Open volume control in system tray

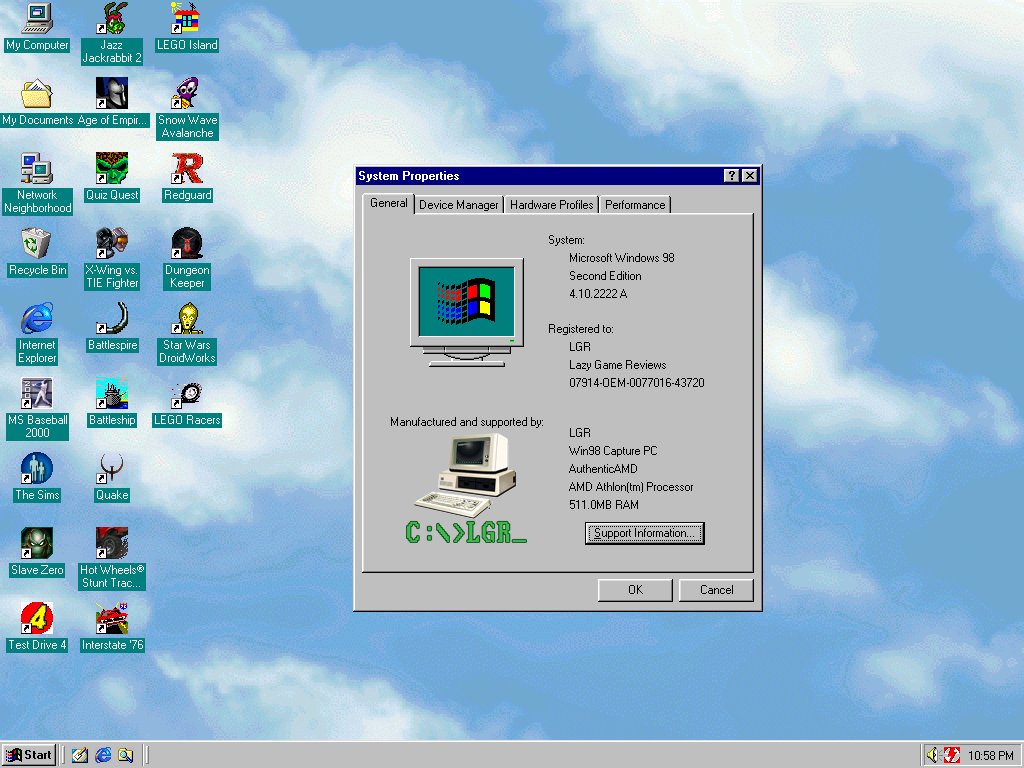click(x=933, y=756)
